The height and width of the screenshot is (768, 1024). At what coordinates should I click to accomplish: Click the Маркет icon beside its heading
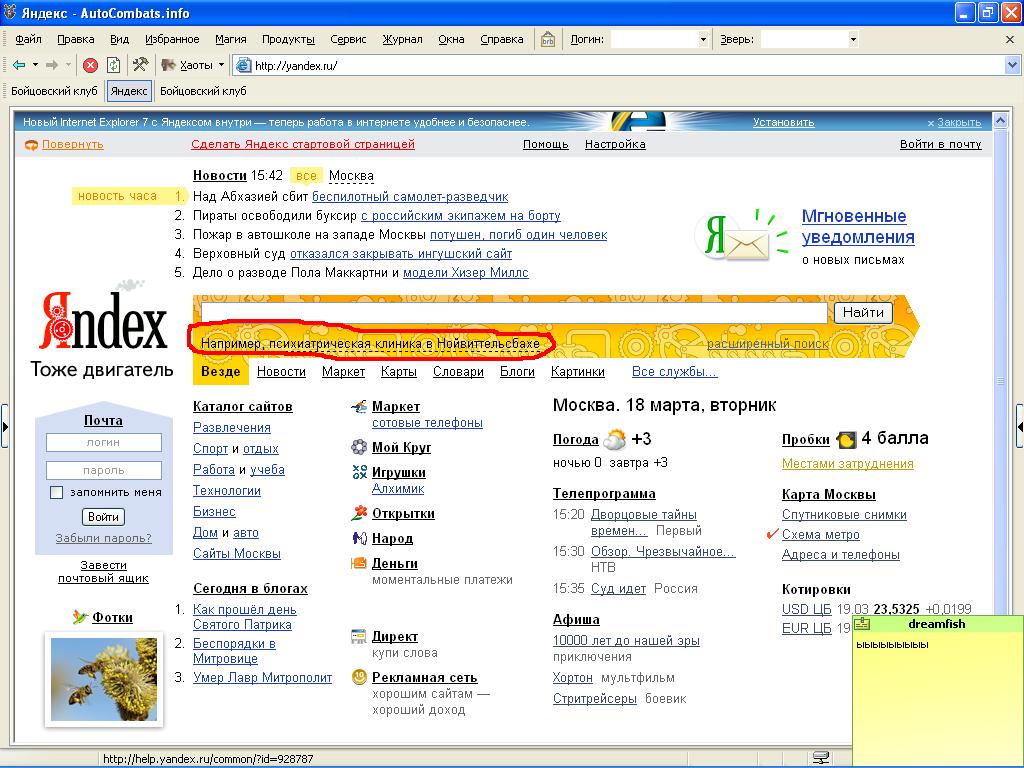[x=359, y=407]
